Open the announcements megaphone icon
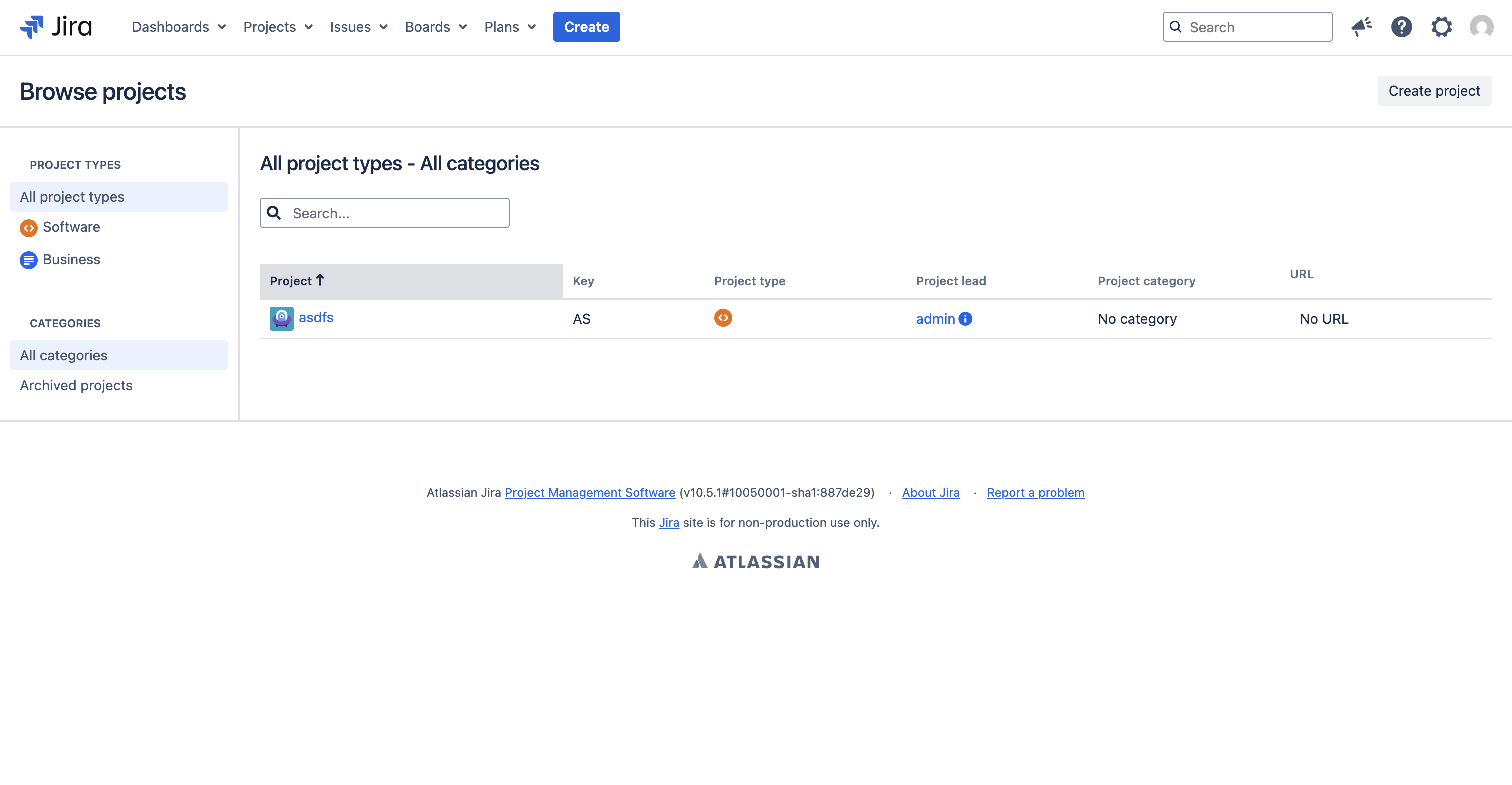 pos(1361,26)
